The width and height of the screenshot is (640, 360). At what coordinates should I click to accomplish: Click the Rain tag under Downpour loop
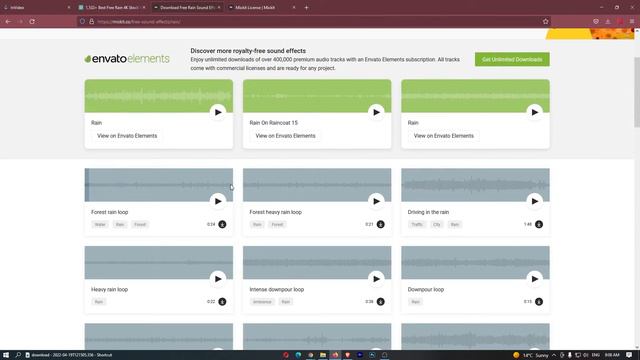point(416,302)
